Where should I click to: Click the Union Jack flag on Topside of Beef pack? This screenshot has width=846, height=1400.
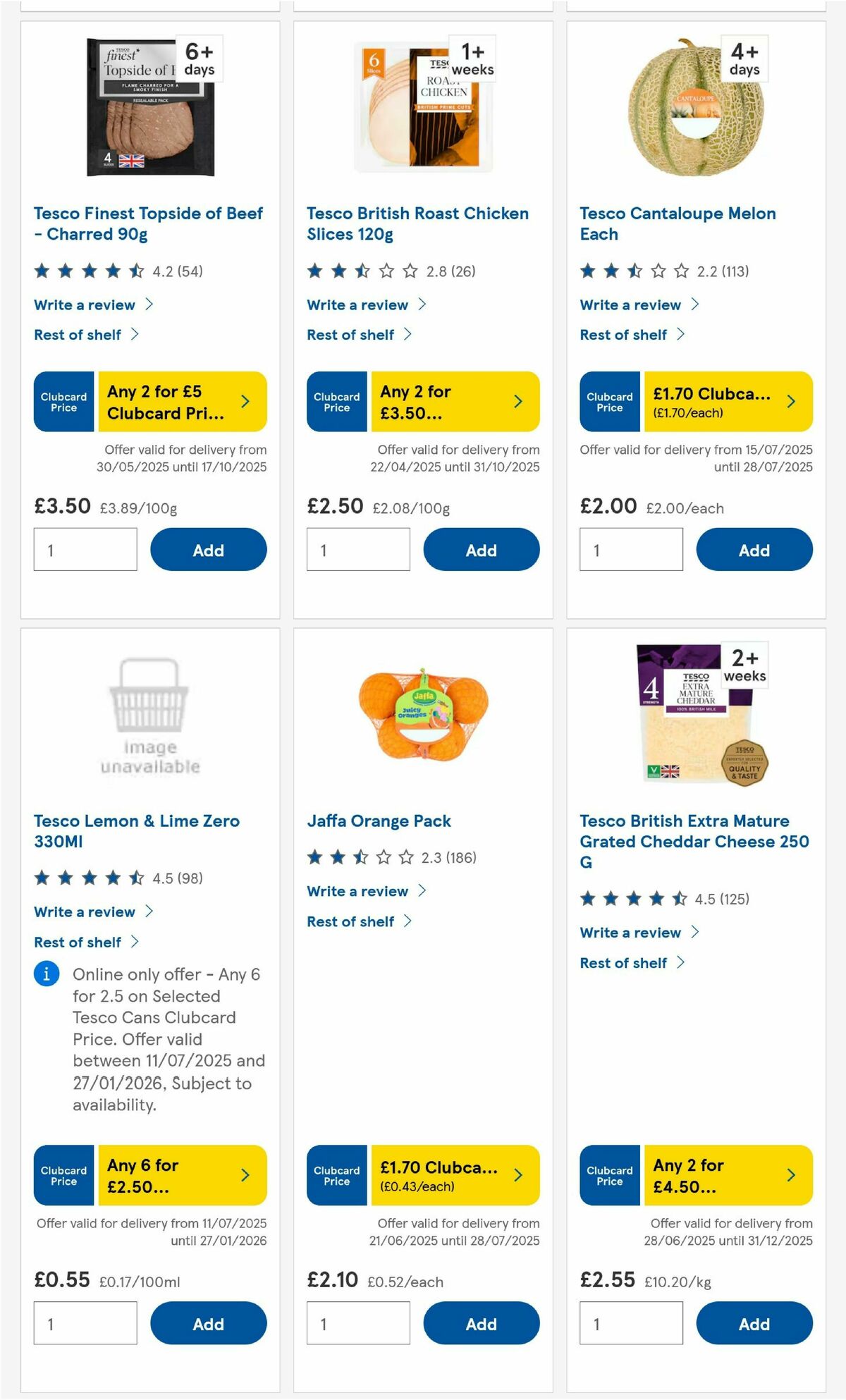pyautogui.click(x=132, y=160)
